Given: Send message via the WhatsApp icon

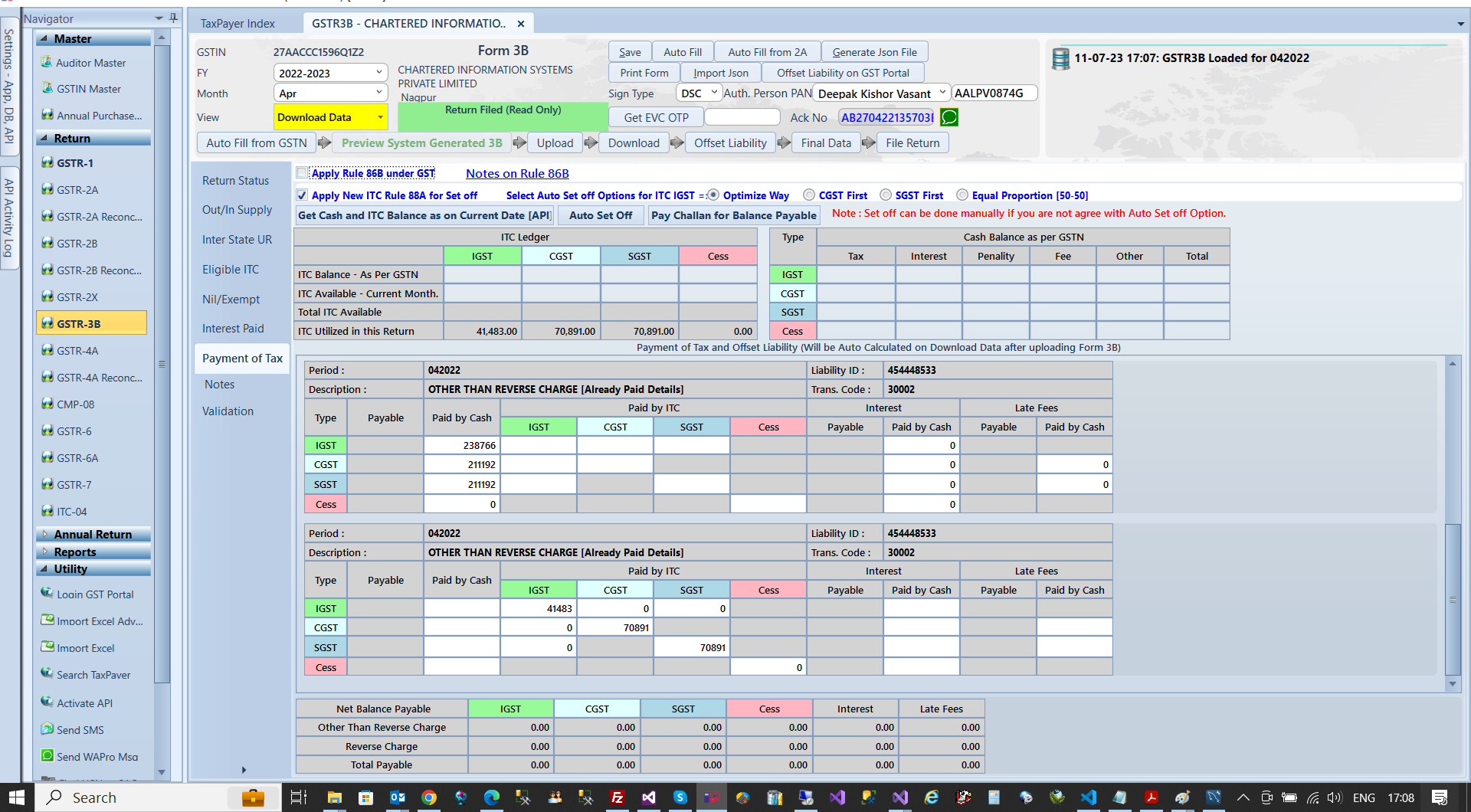Looking at the screenshot, I should tap(949, 117).
